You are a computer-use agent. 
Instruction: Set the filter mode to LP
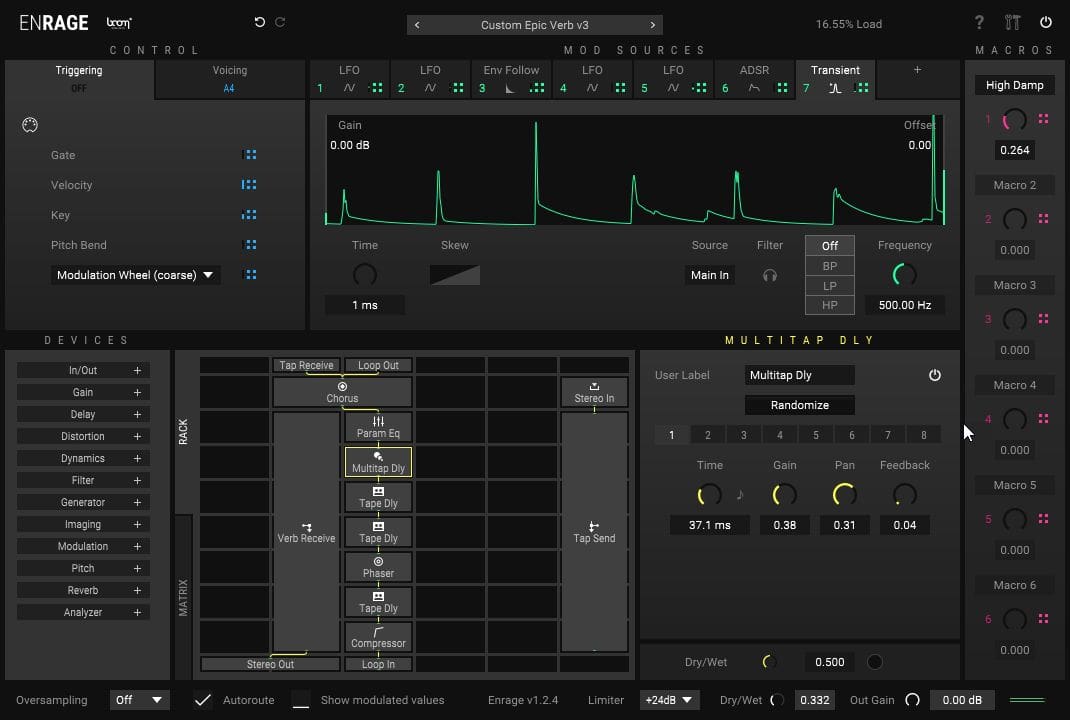[830, 285]
